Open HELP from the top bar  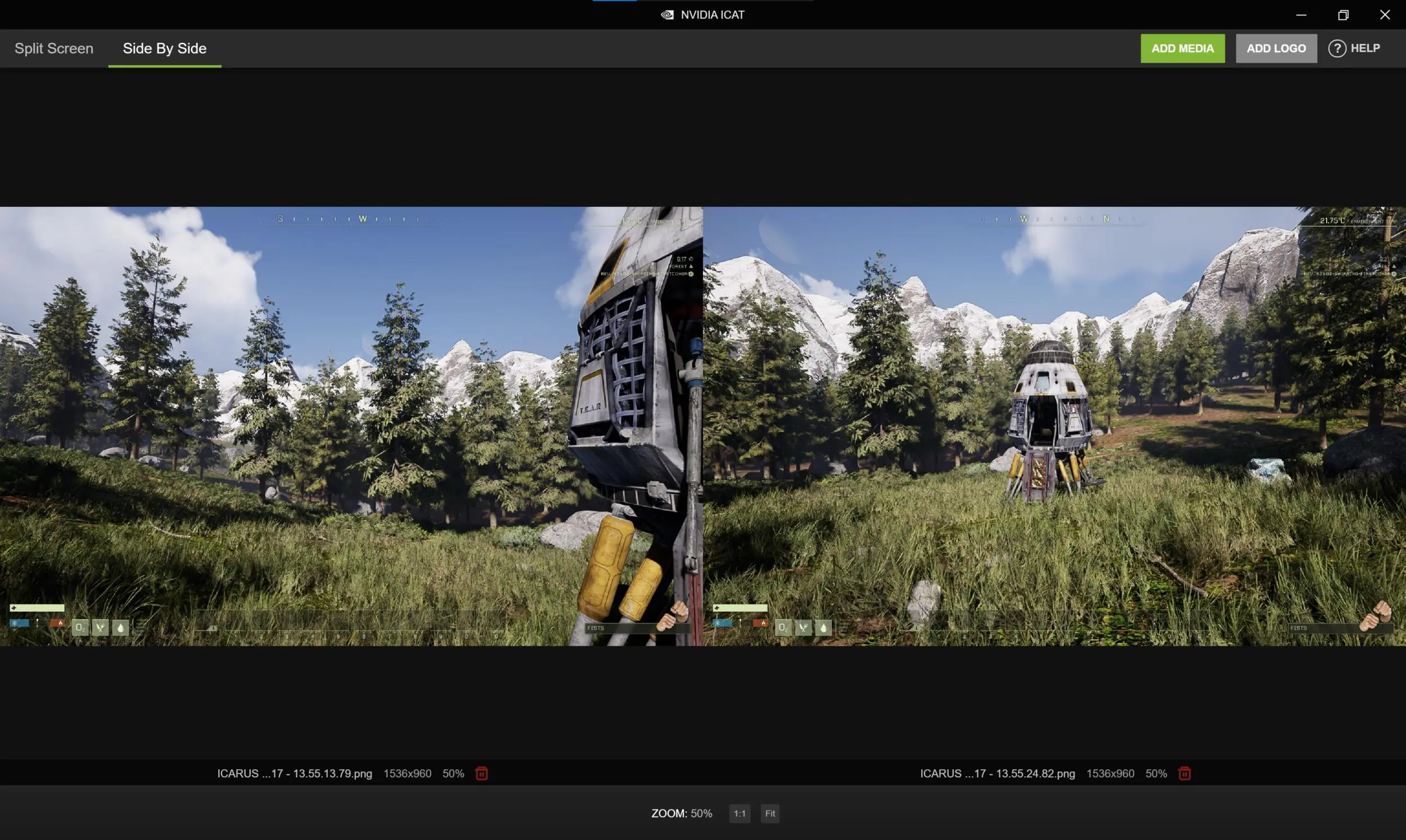[x=1354, y=49]
